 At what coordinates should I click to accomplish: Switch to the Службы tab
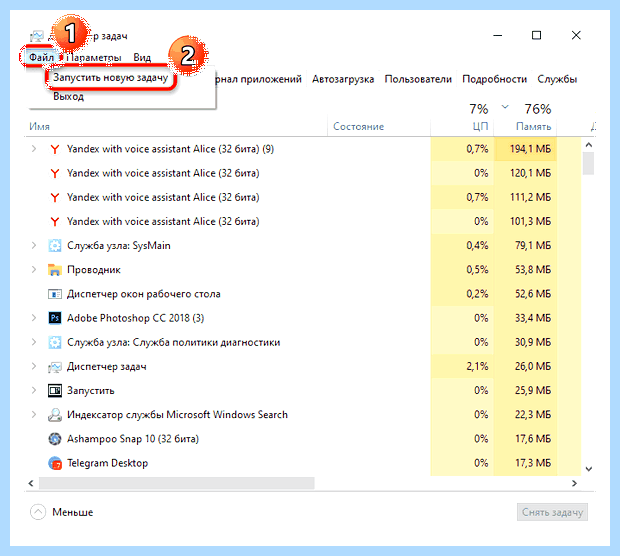pyautogui.click(x=557, y=79)
